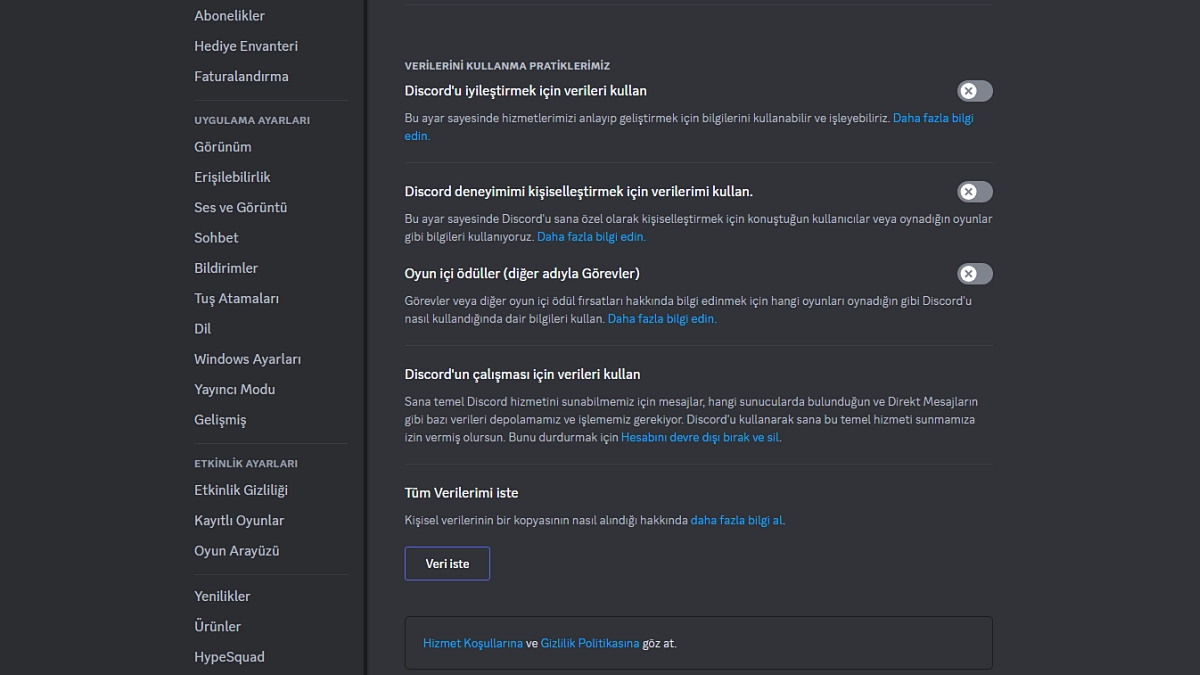Screen dimensions: 1200x675
Task: Click "daha fazla bilgi al" under Tüm Verilerimi iste
Action: 736,520
